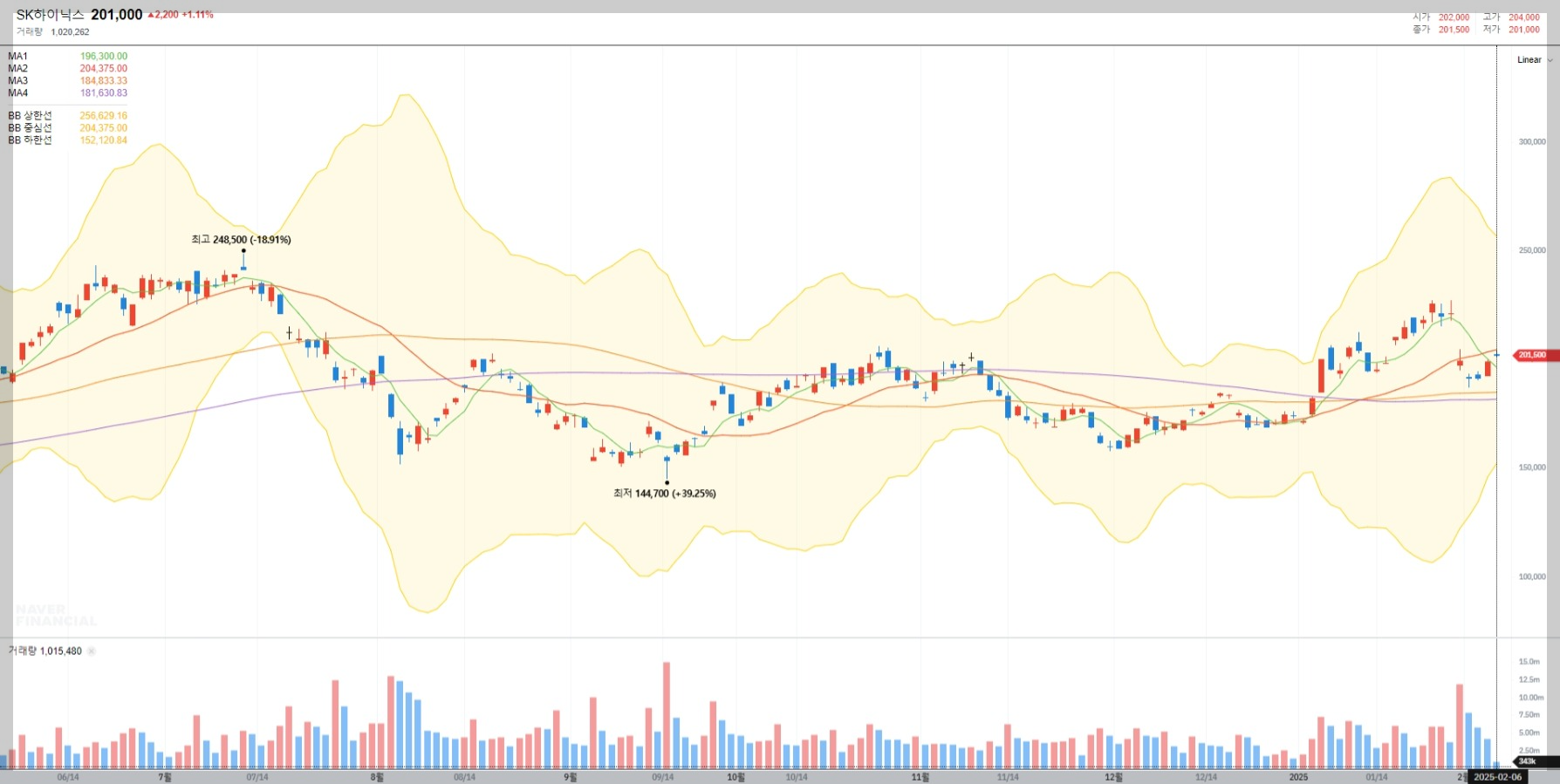The height and width of the screenshot is (784, 1560).
Task: Click the 저가 201,000 low price
Action: click(1511, 30)
